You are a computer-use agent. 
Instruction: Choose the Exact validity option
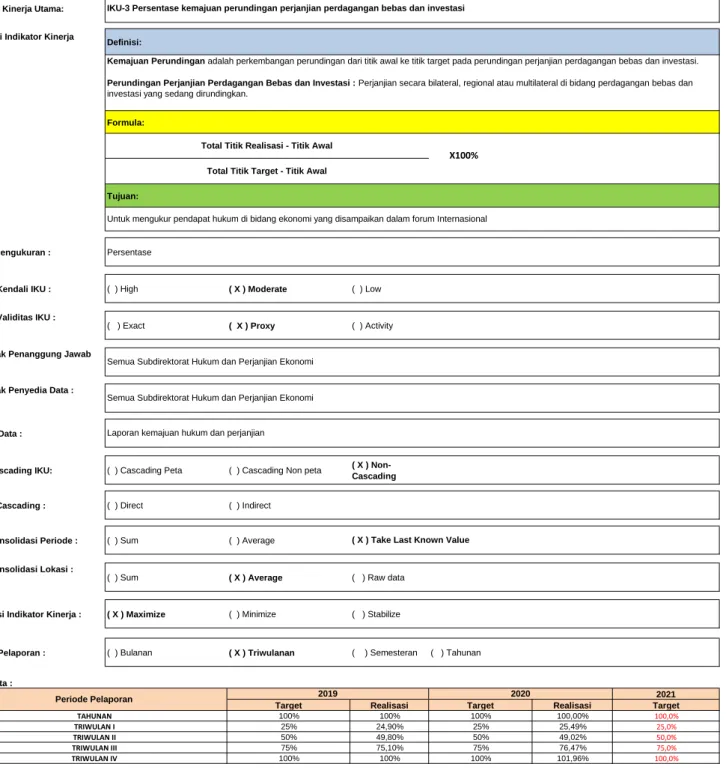(x=126, y=325)
